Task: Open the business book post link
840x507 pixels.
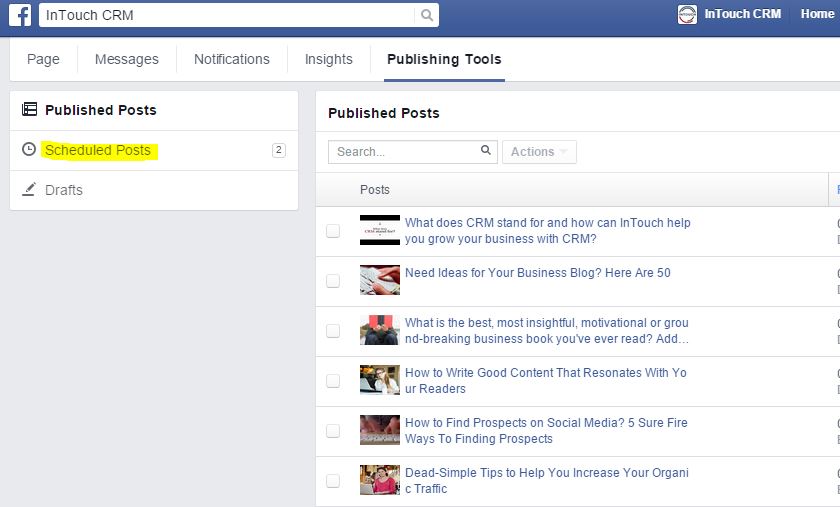Action: tap(546, 331)
